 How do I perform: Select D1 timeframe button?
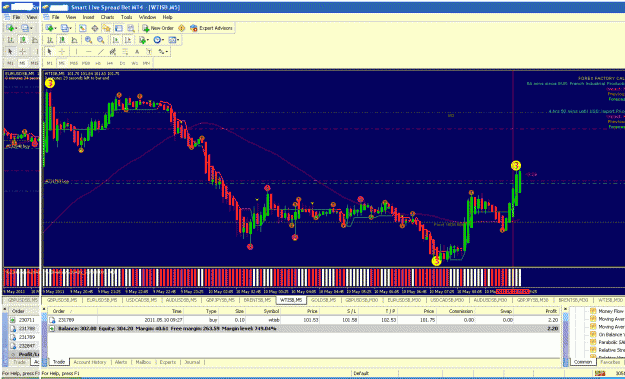coord(122,63)
